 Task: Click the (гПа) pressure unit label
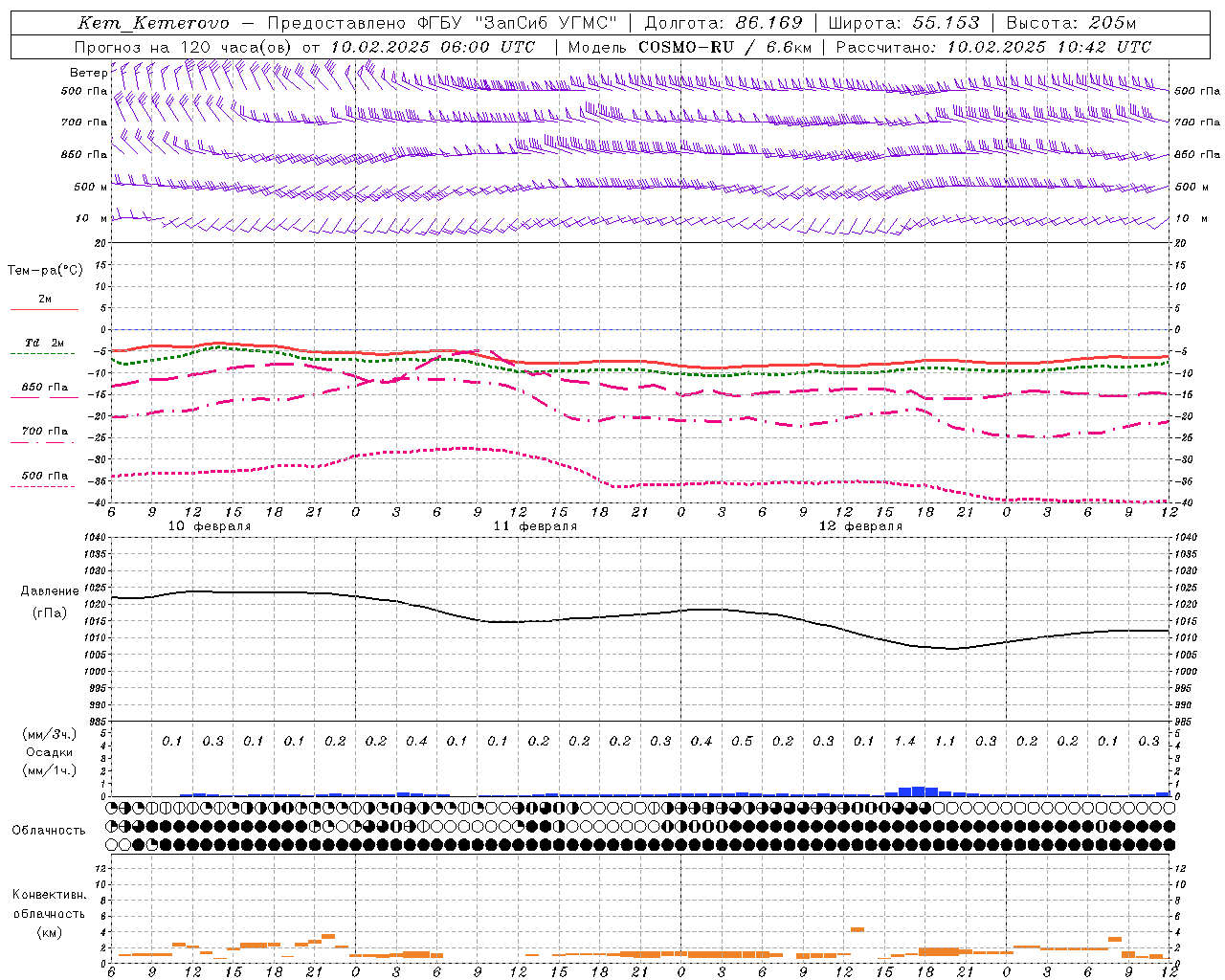(x=50, y=613)
